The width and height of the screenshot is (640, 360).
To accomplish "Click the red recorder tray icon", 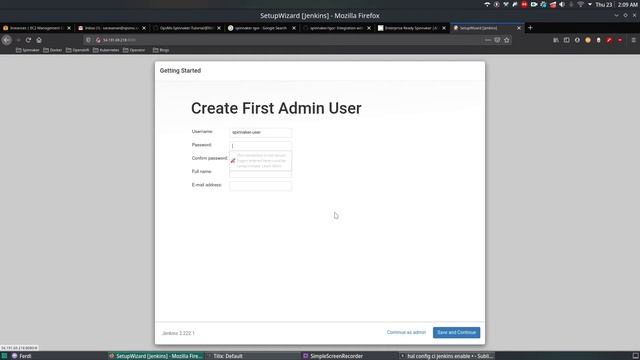I will pyautogui.click(x=524, y=4).
